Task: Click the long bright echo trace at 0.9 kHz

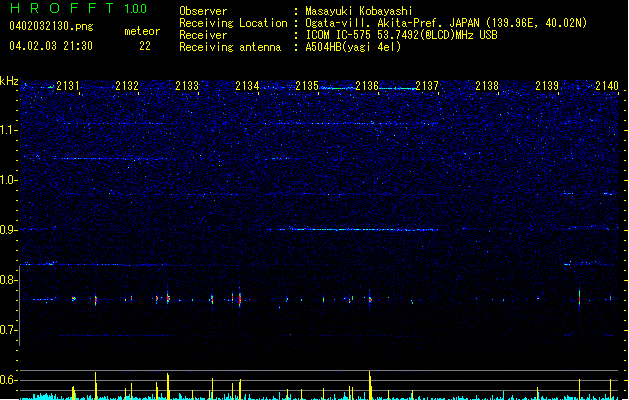Action: point(353,229)
